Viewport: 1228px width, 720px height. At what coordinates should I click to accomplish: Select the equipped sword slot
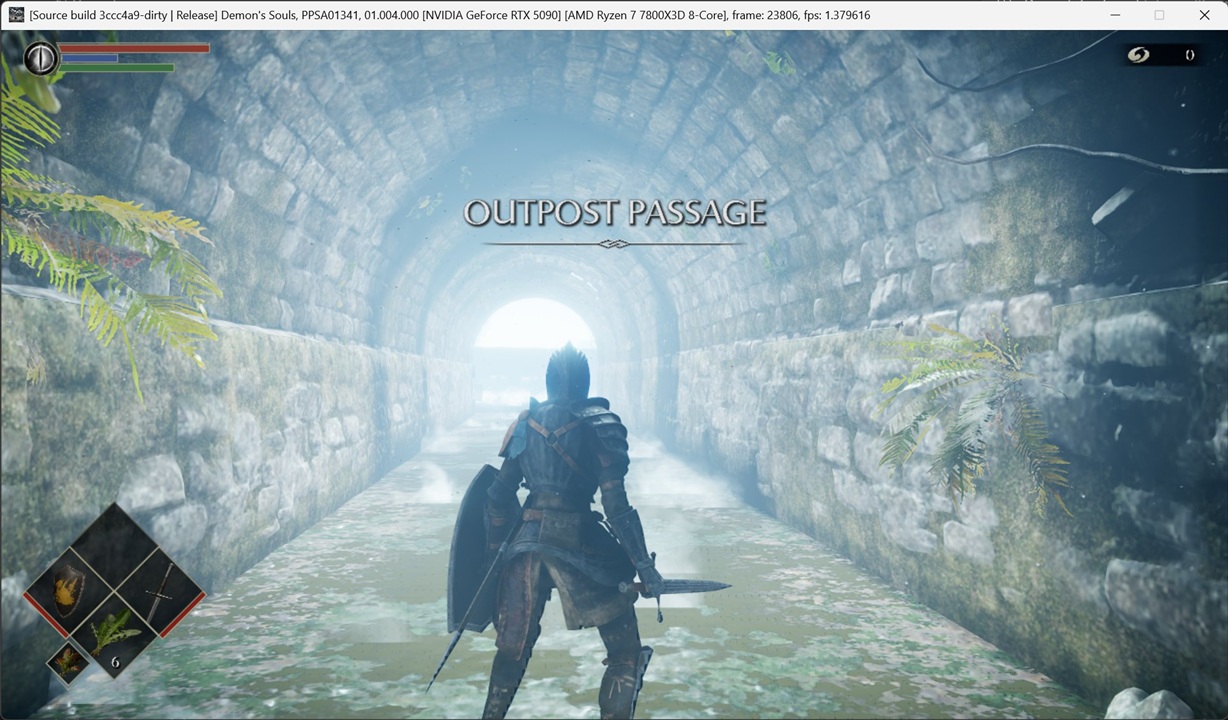tap(160, 594)
